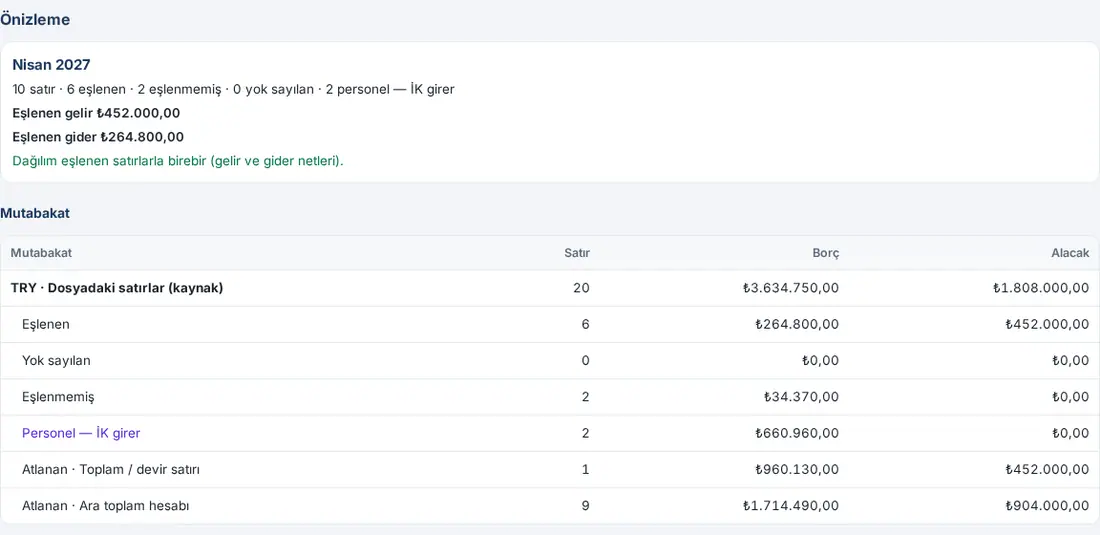Click the Toplam / devir row debit ₺960.130,00

click(797, 469)
